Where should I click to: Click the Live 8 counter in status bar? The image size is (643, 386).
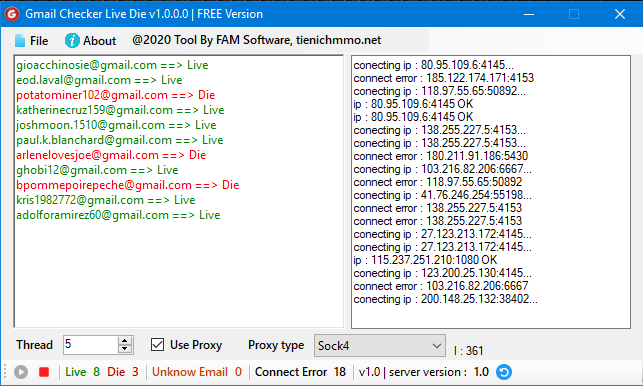[x=82, y=372]
